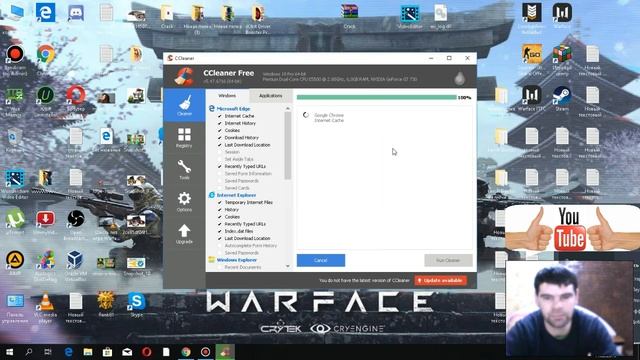Click the cleaner list scrollbar up arrow

click(x=288, y=109)
